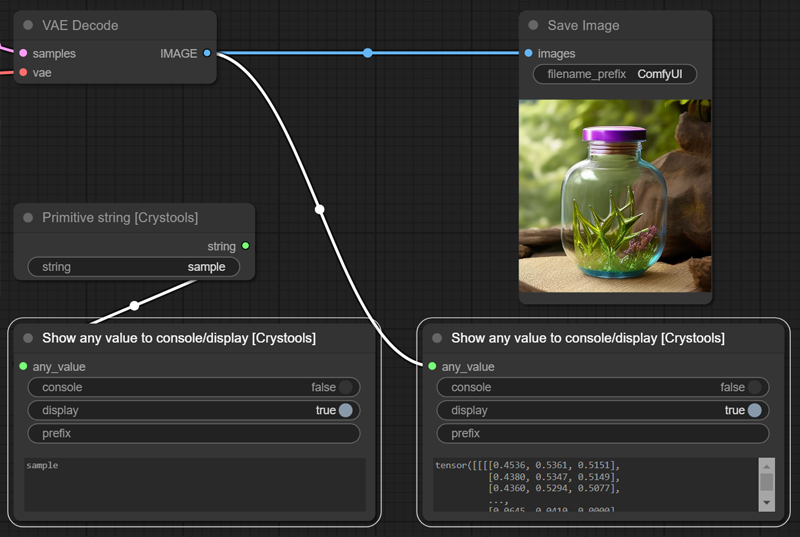Click the midpoint dot on the blue link

click(x=368, y=53)
